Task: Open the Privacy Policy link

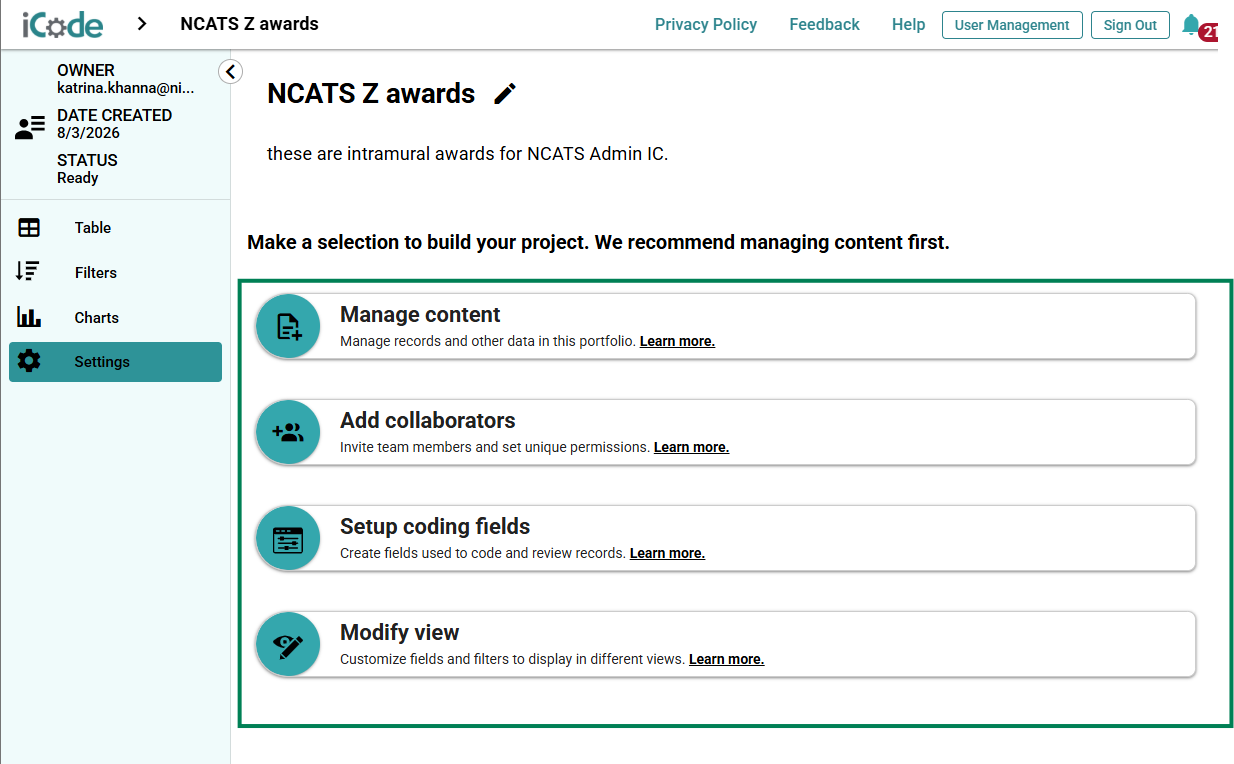Action: click(x=706, y=25)
